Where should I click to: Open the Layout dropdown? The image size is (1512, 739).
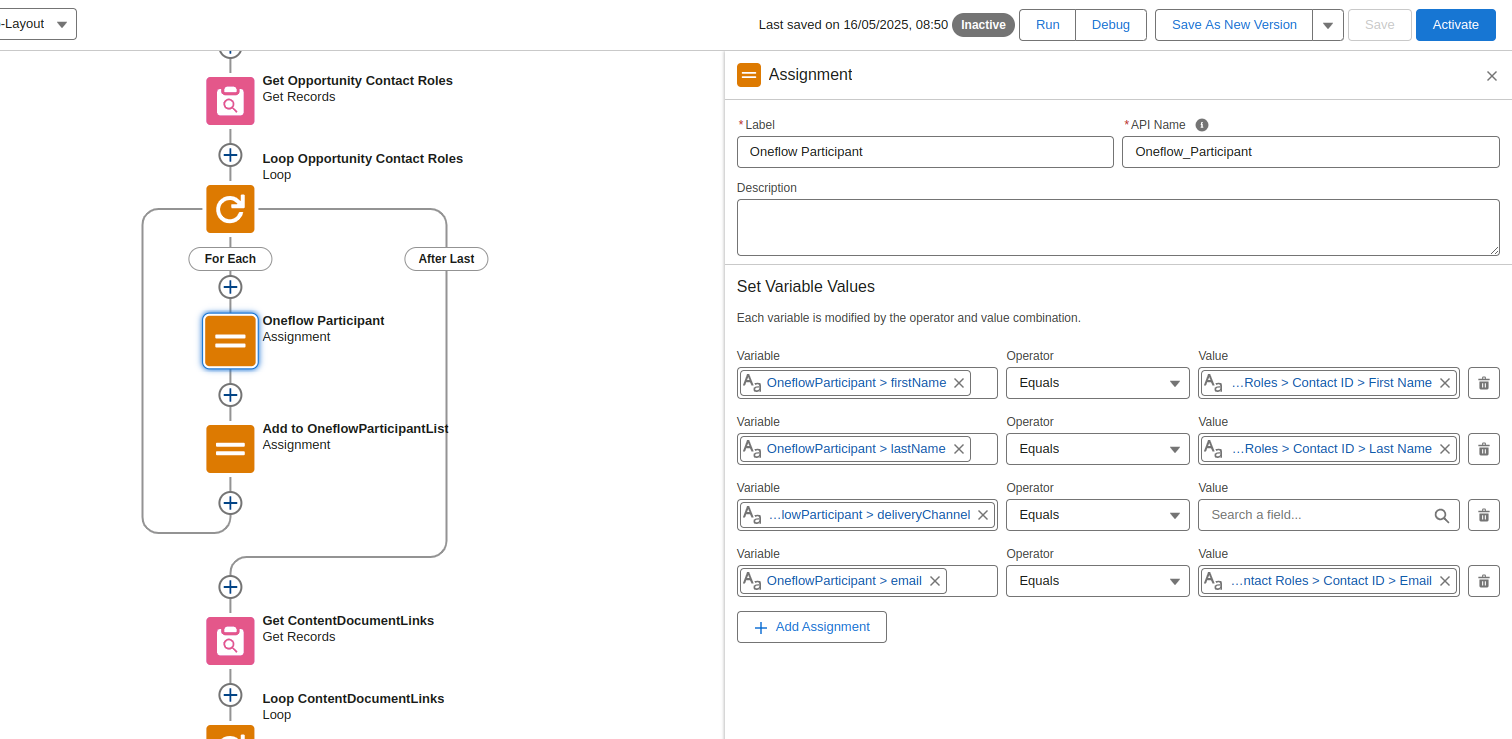point(38,24)
